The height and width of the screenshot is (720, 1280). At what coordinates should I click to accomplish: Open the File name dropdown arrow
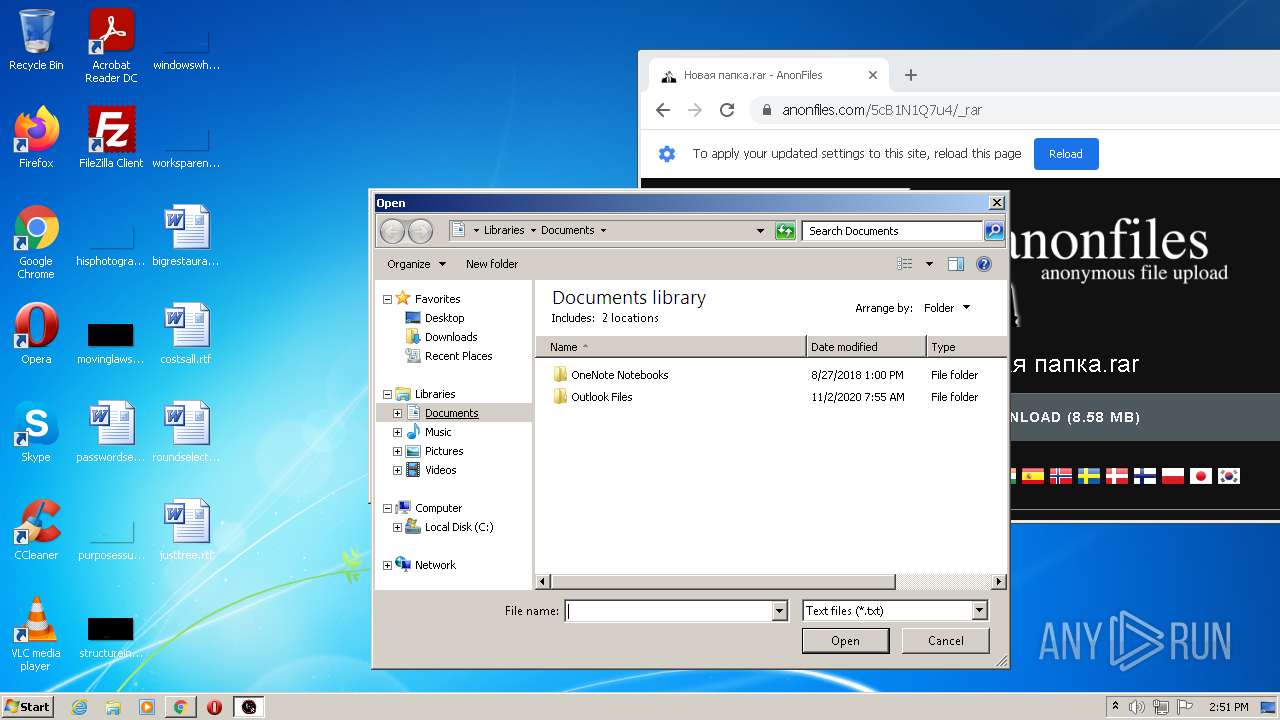pyautogui.click(x=780, y=611)
